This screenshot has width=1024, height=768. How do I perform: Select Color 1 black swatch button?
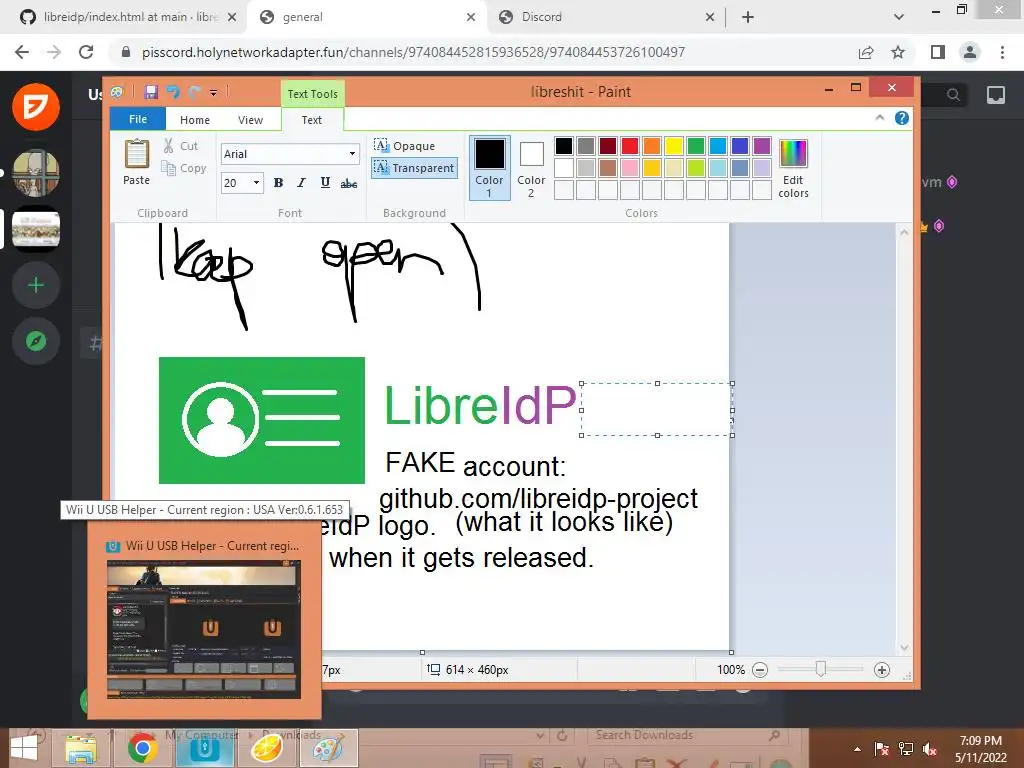(489, 167)
